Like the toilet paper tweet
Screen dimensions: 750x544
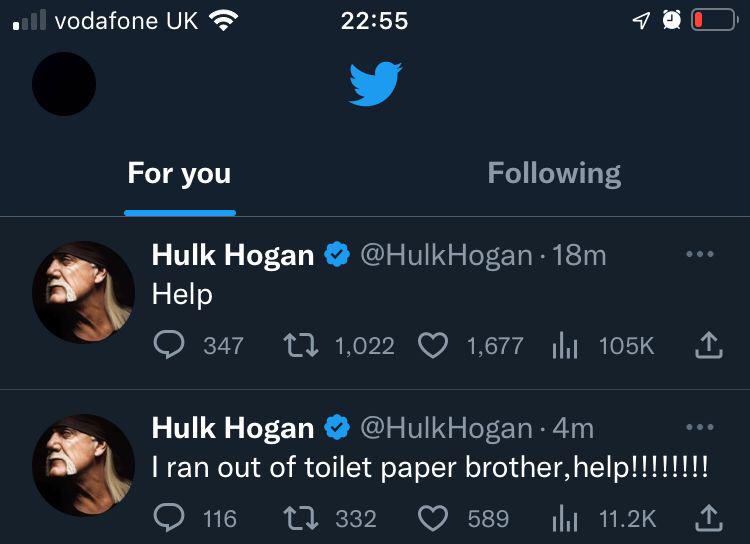click(x=432, y=518)
